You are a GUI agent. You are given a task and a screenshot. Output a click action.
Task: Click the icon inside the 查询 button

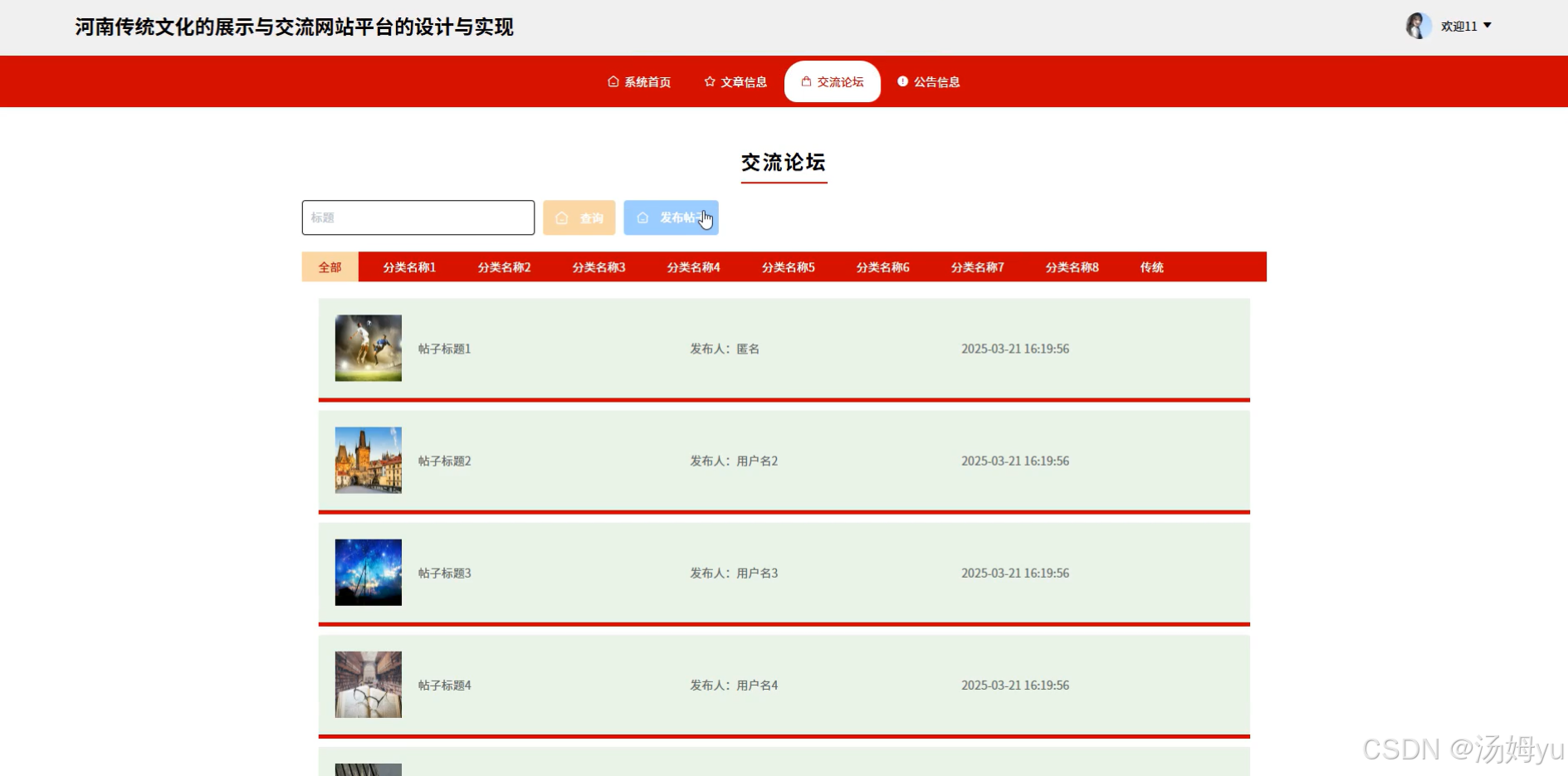(x=562, y=218)
